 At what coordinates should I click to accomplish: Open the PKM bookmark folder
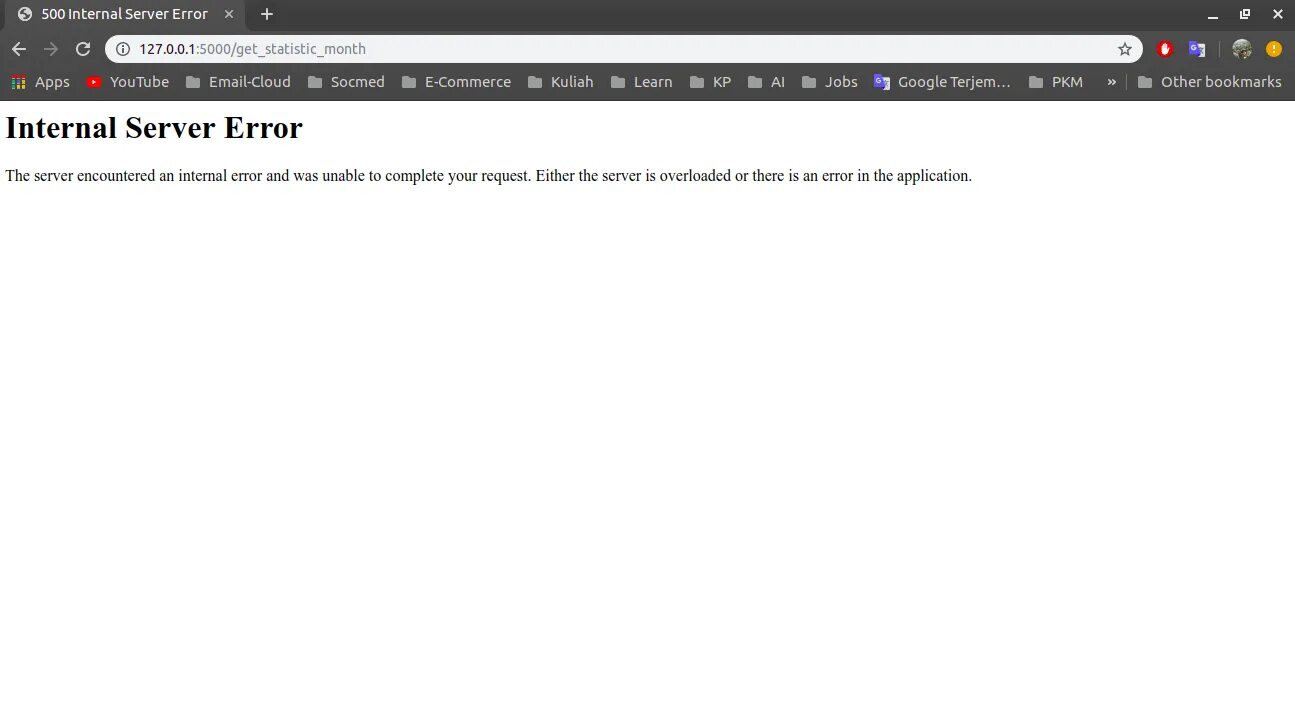point(1056,82)
